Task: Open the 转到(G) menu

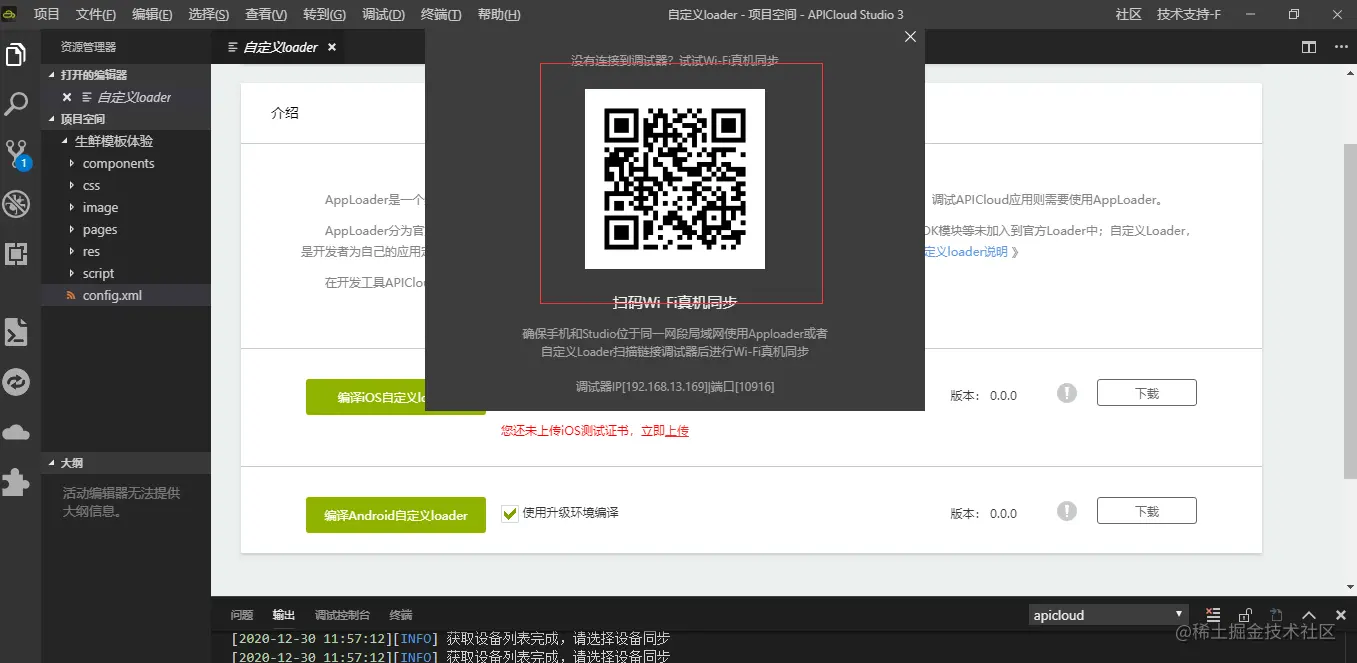Action: 324,14
